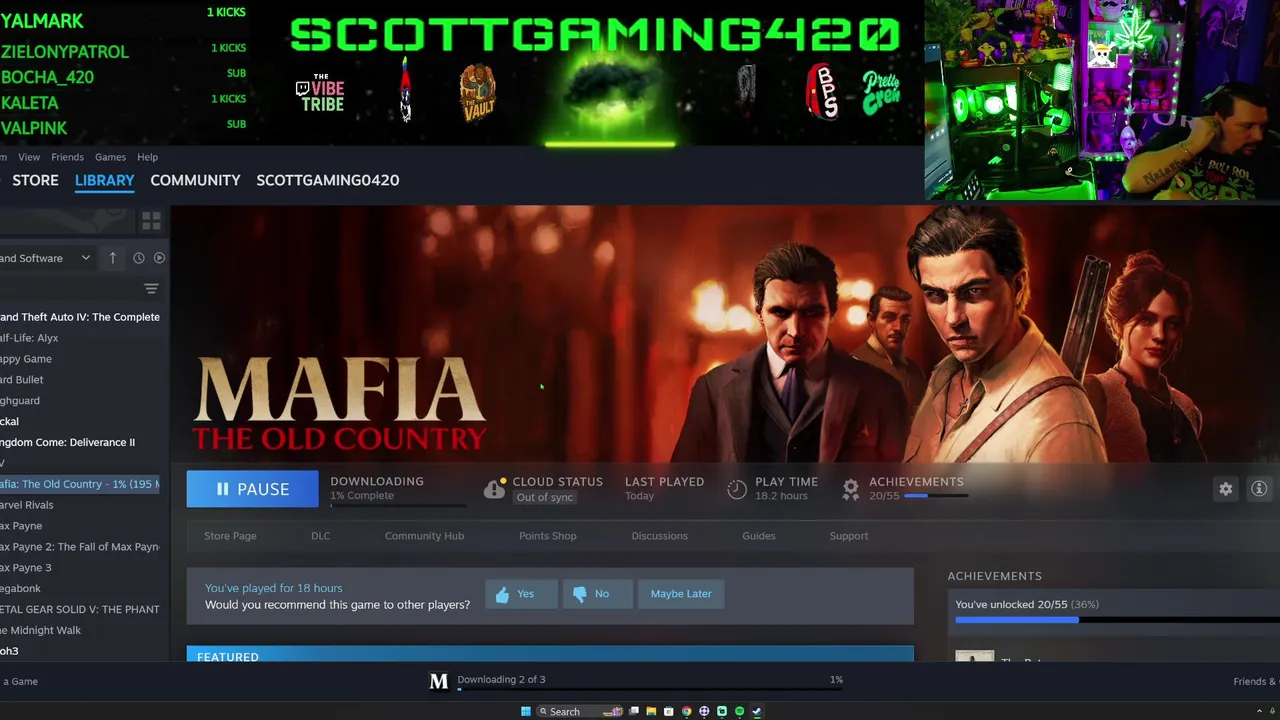
Task: Click the Vibe Tribe logo in overlay
Action: pos(320,92)
